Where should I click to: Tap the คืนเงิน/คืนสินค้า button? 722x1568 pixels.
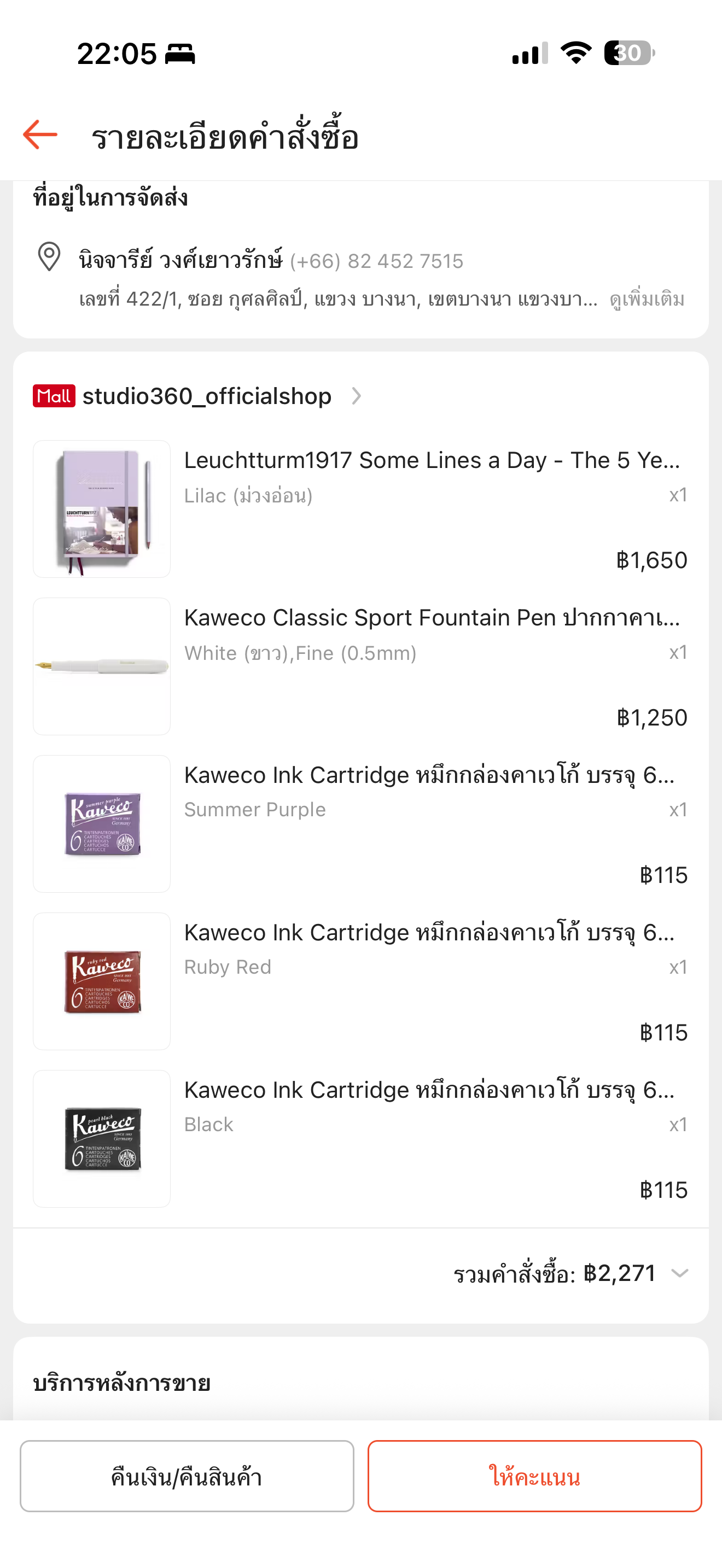(187, 1476)
